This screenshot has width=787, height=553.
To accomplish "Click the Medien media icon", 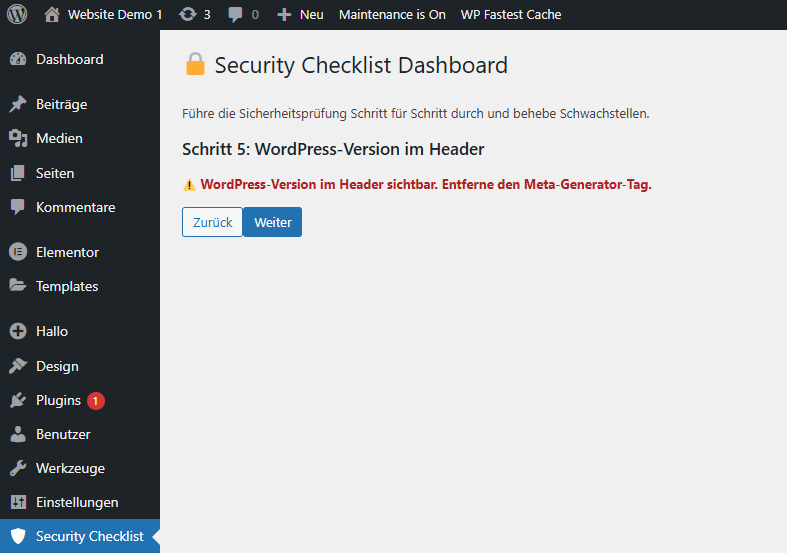I will pos(17,138).
